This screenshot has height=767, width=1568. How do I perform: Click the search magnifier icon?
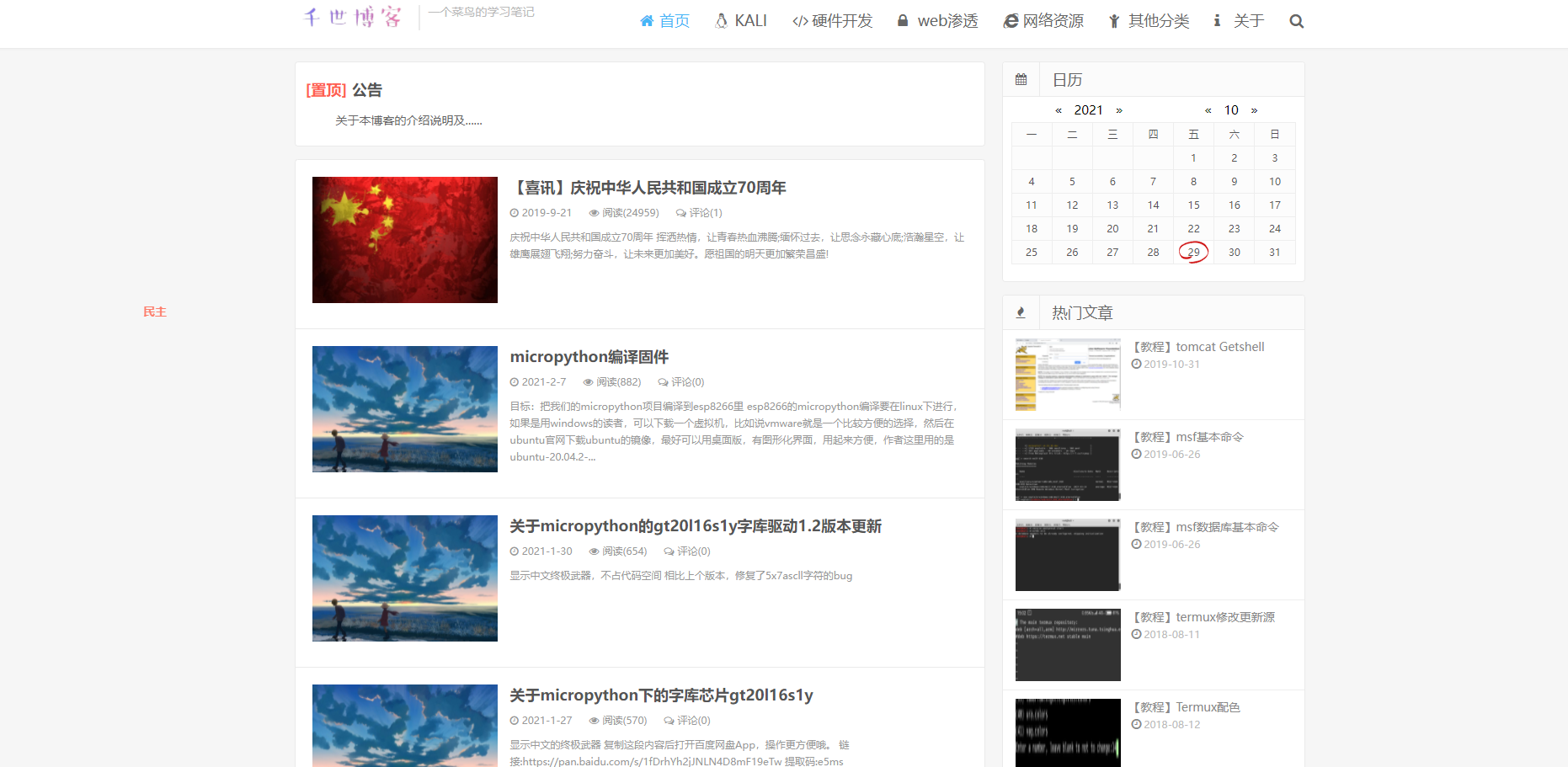click(x=1296, y=22)
